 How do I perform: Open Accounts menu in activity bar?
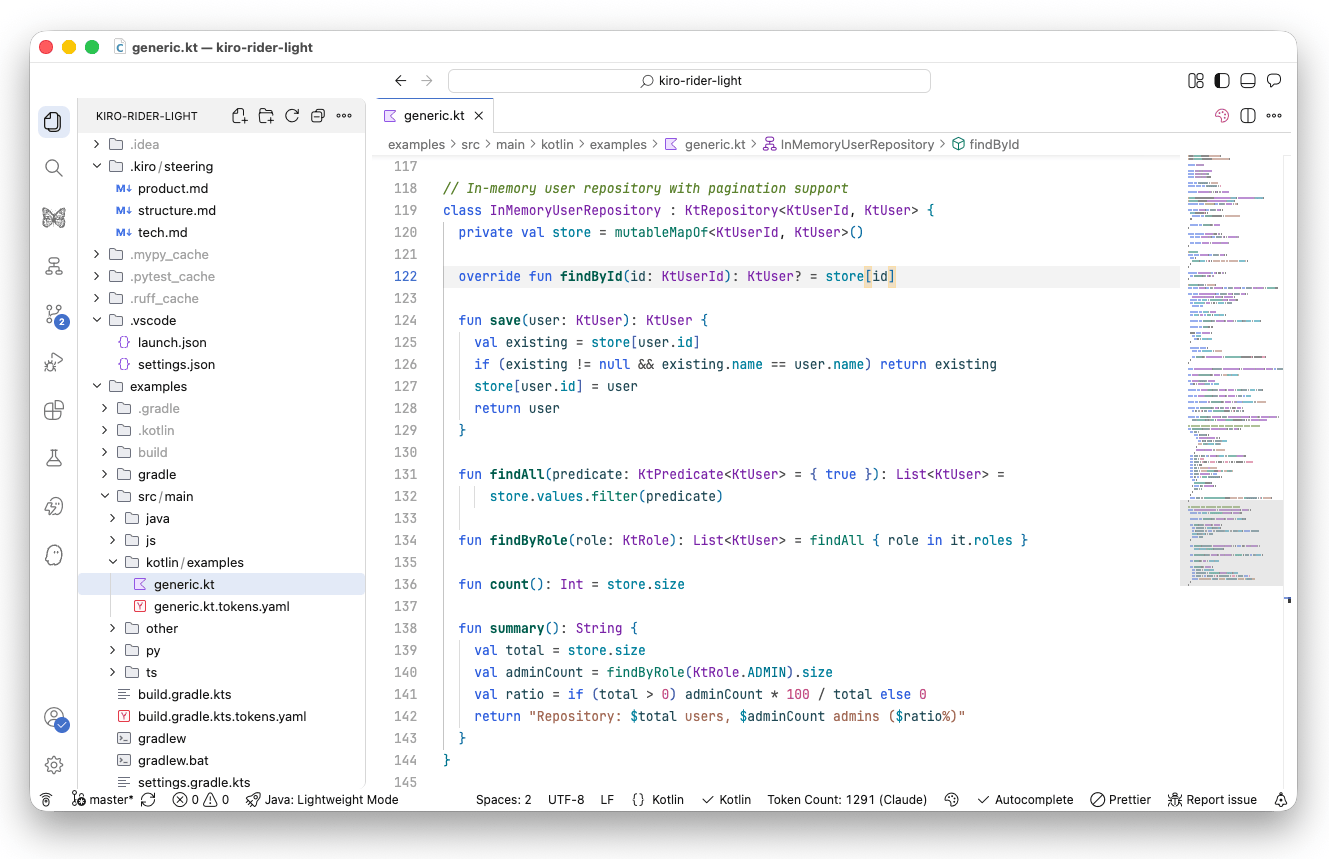54,718
